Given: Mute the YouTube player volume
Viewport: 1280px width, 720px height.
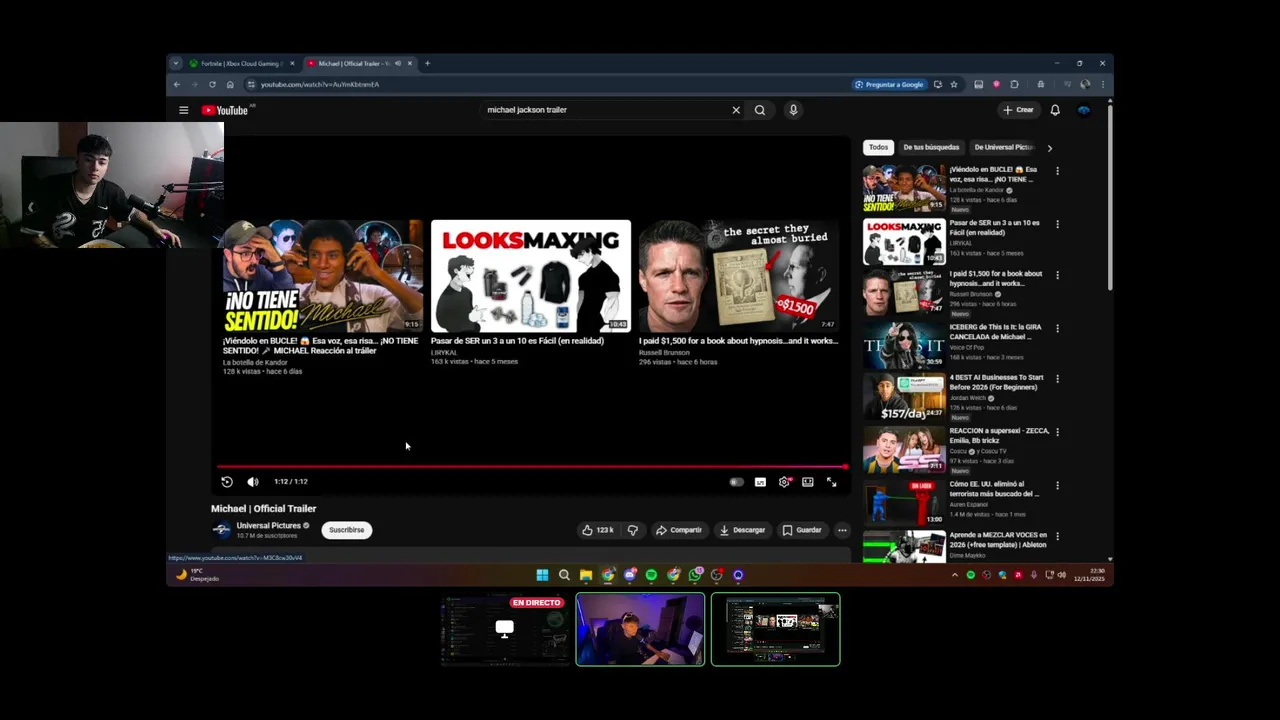Looking at the screenshot, I should (253, 482).
